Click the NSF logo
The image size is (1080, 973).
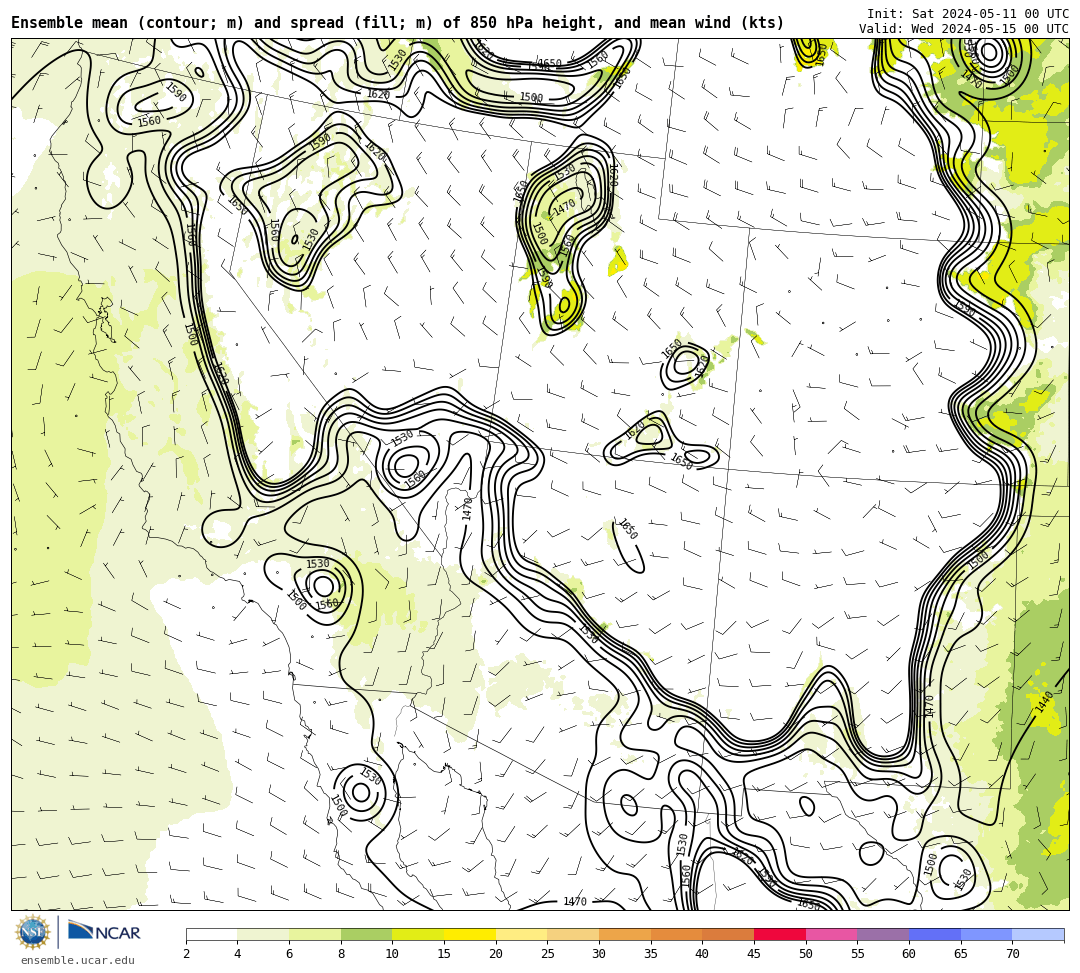tap(32, 932)
